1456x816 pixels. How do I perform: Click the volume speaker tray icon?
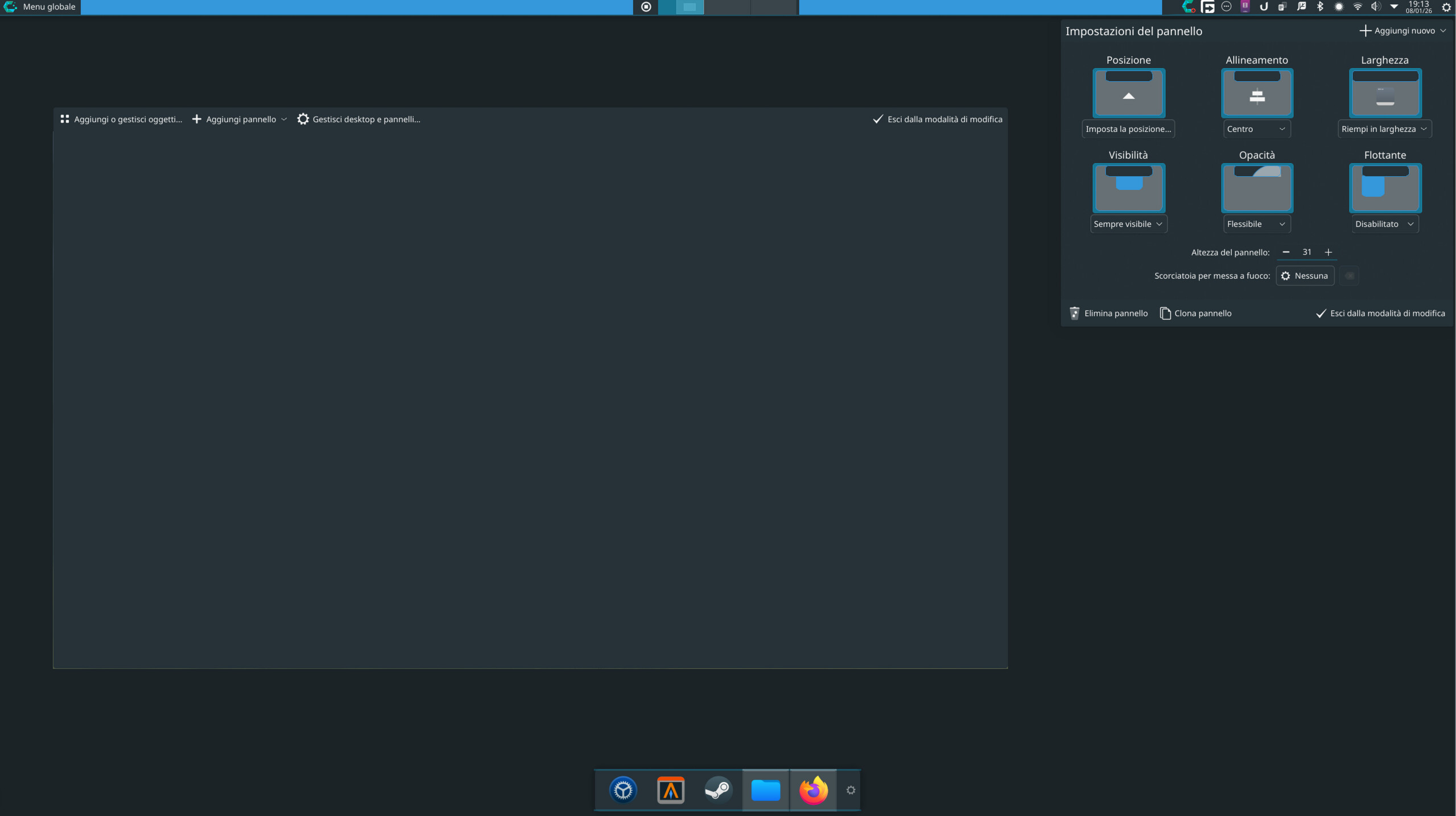[1376, 7]
